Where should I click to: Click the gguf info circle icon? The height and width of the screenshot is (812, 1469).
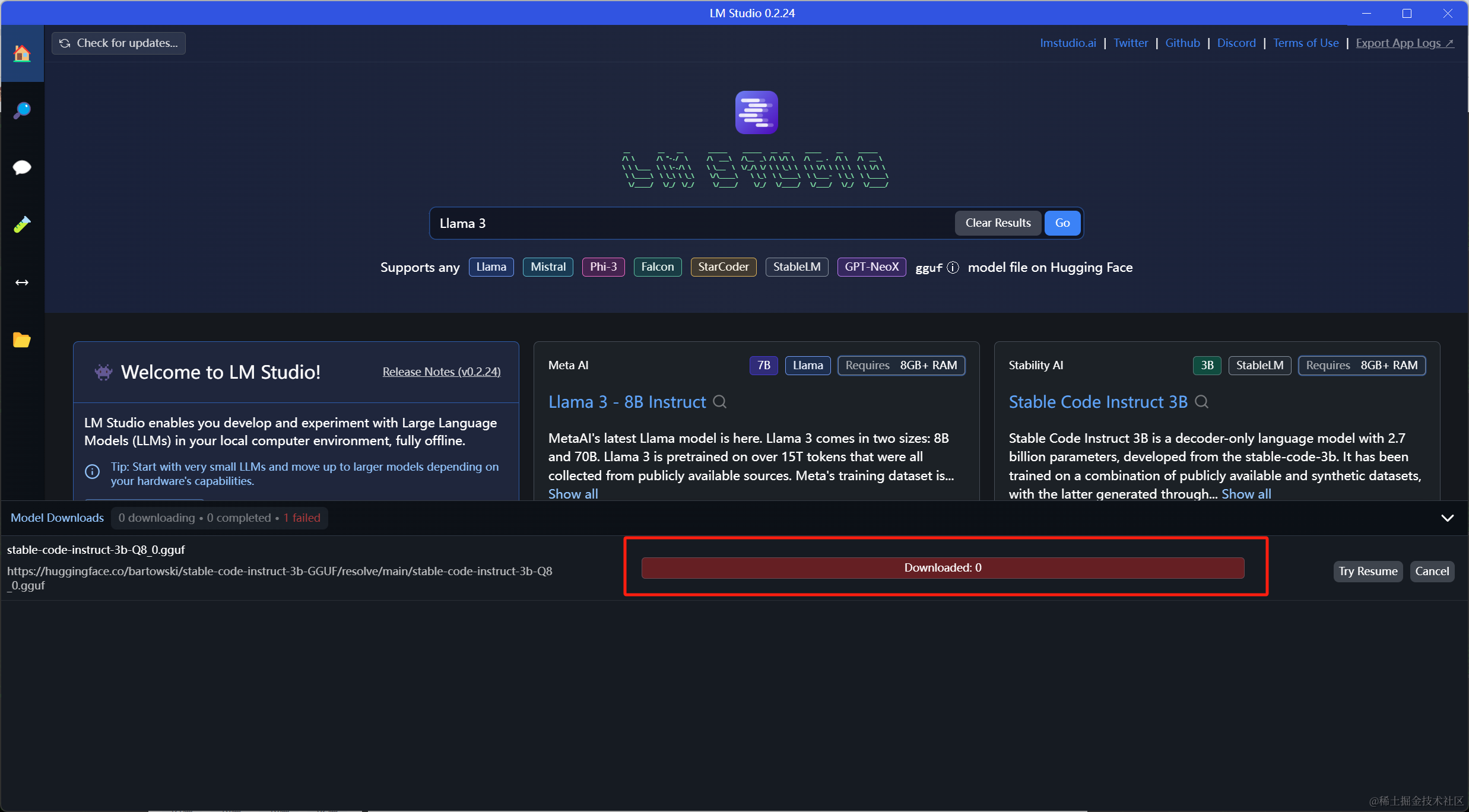(x=953, y=268)
